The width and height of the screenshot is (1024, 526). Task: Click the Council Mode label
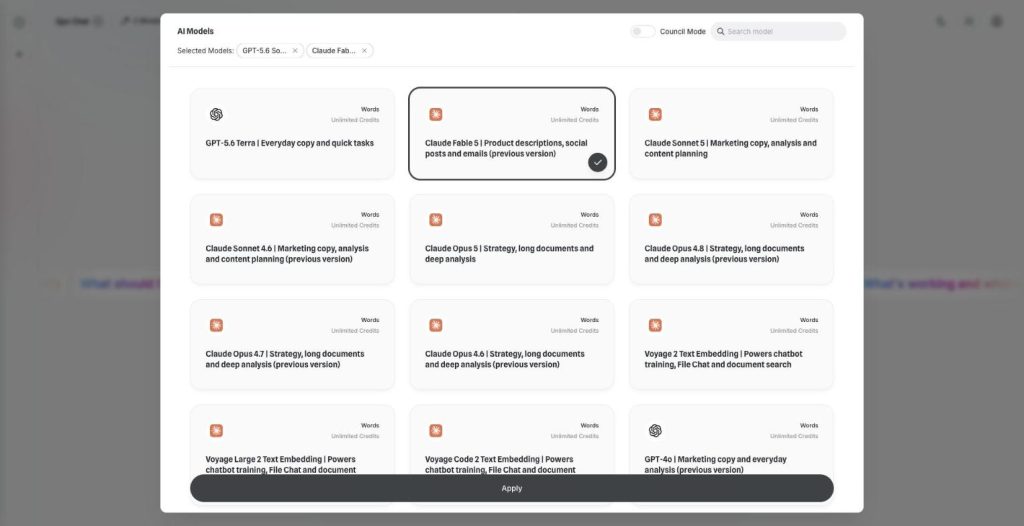pos(682,31)
